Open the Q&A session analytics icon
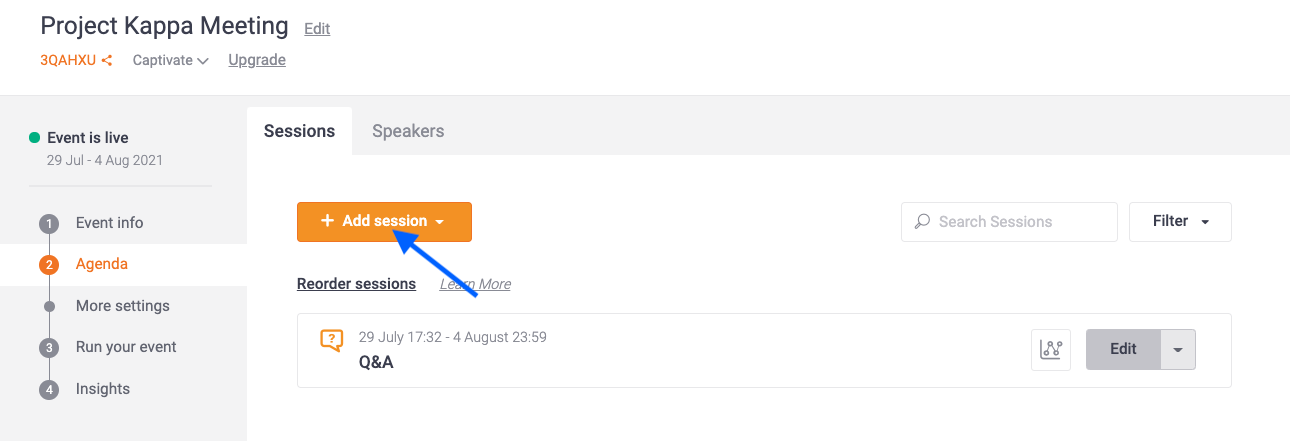 [1051, 350]
